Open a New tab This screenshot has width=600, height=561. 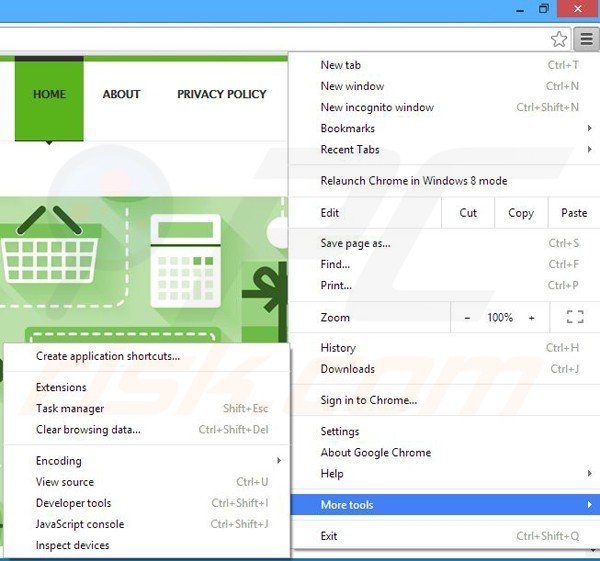[x=445, y=65]
